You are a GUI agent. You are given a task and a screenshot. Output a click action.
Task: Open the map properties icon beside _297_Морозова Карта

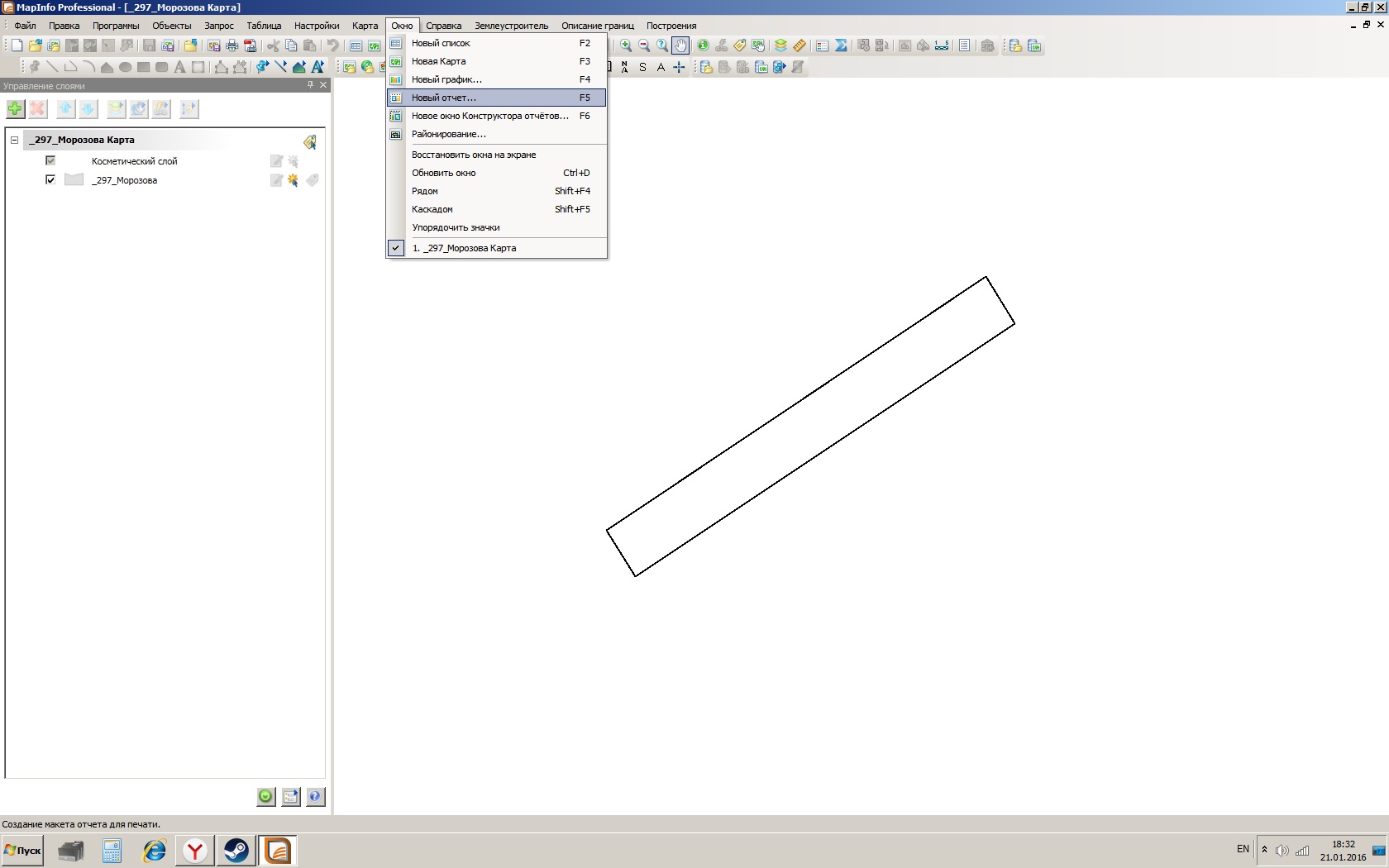coord(310,142)
